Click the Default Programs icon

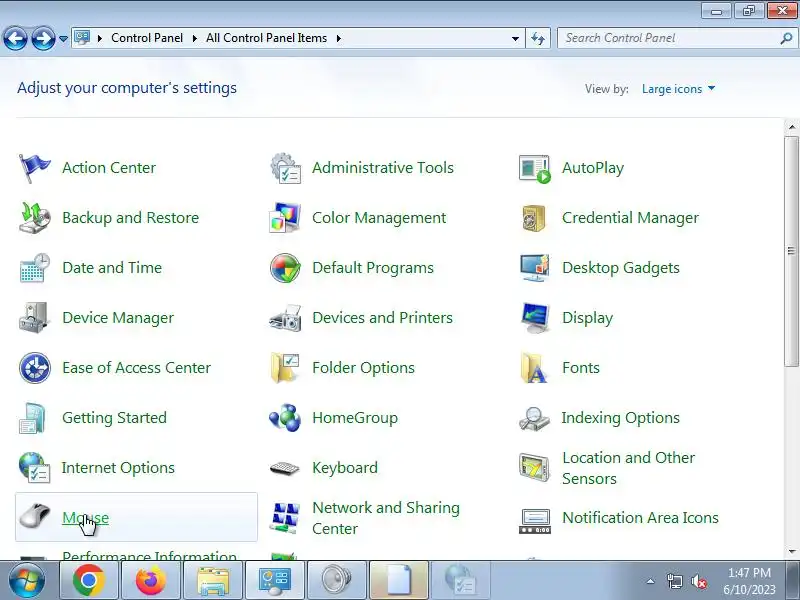285,268
